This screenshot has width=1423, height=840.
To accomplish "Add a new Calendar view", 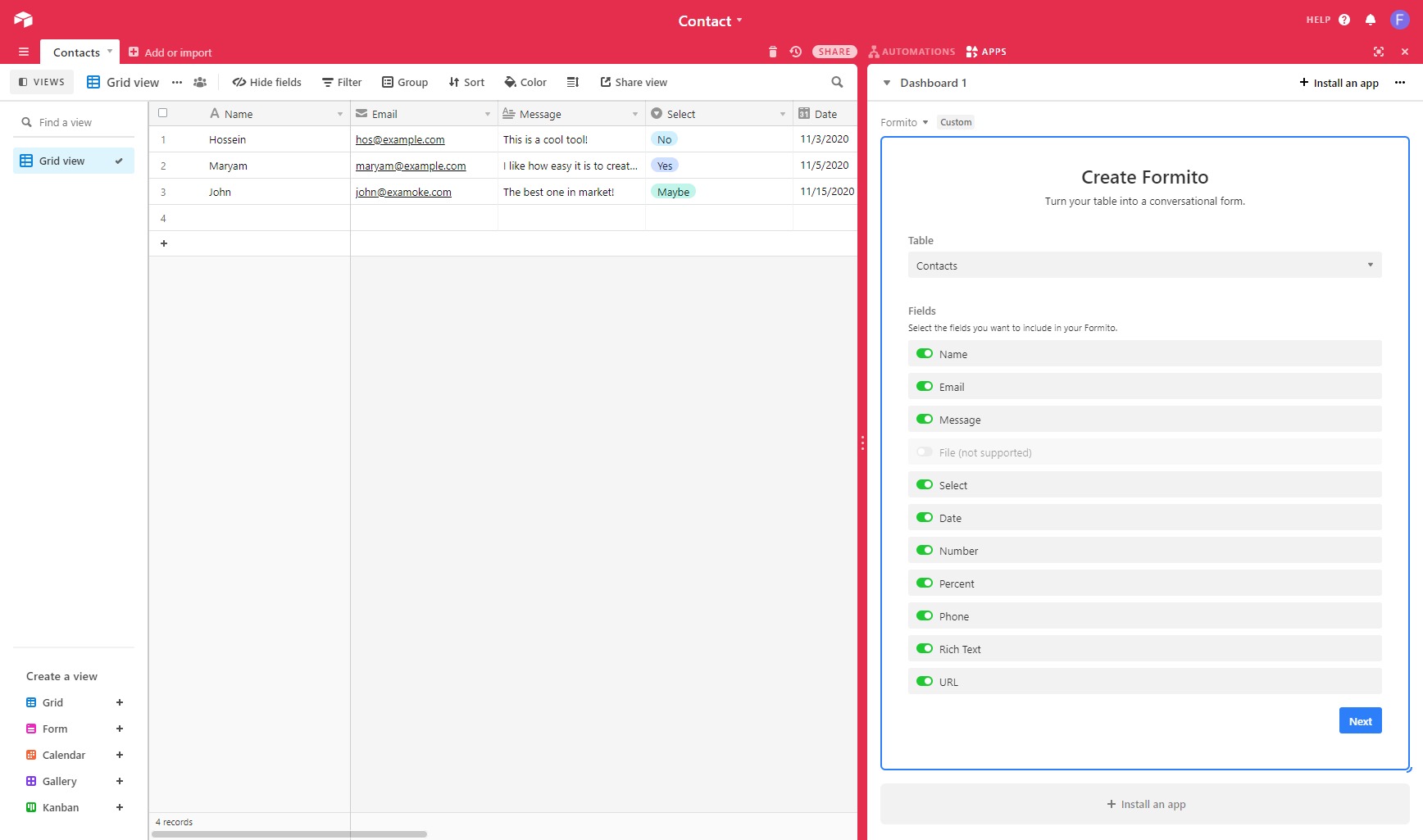I will tap(120, 755).
